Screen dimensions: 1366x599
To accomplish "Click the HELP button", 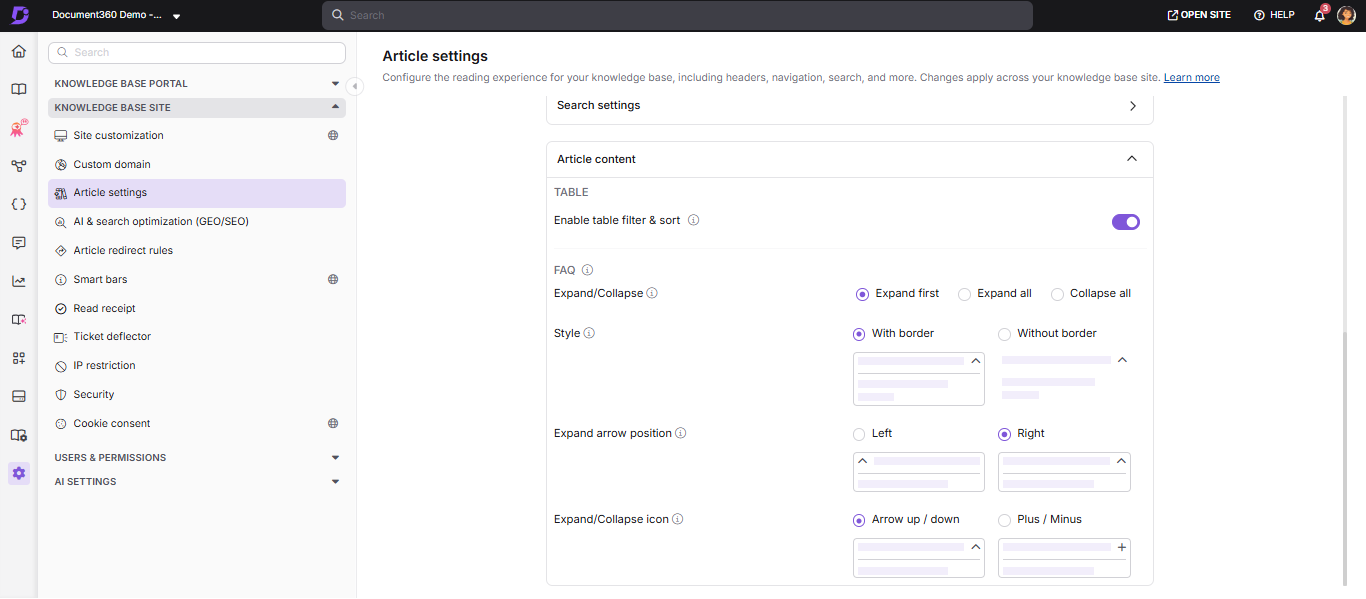I will [1274, 15].
